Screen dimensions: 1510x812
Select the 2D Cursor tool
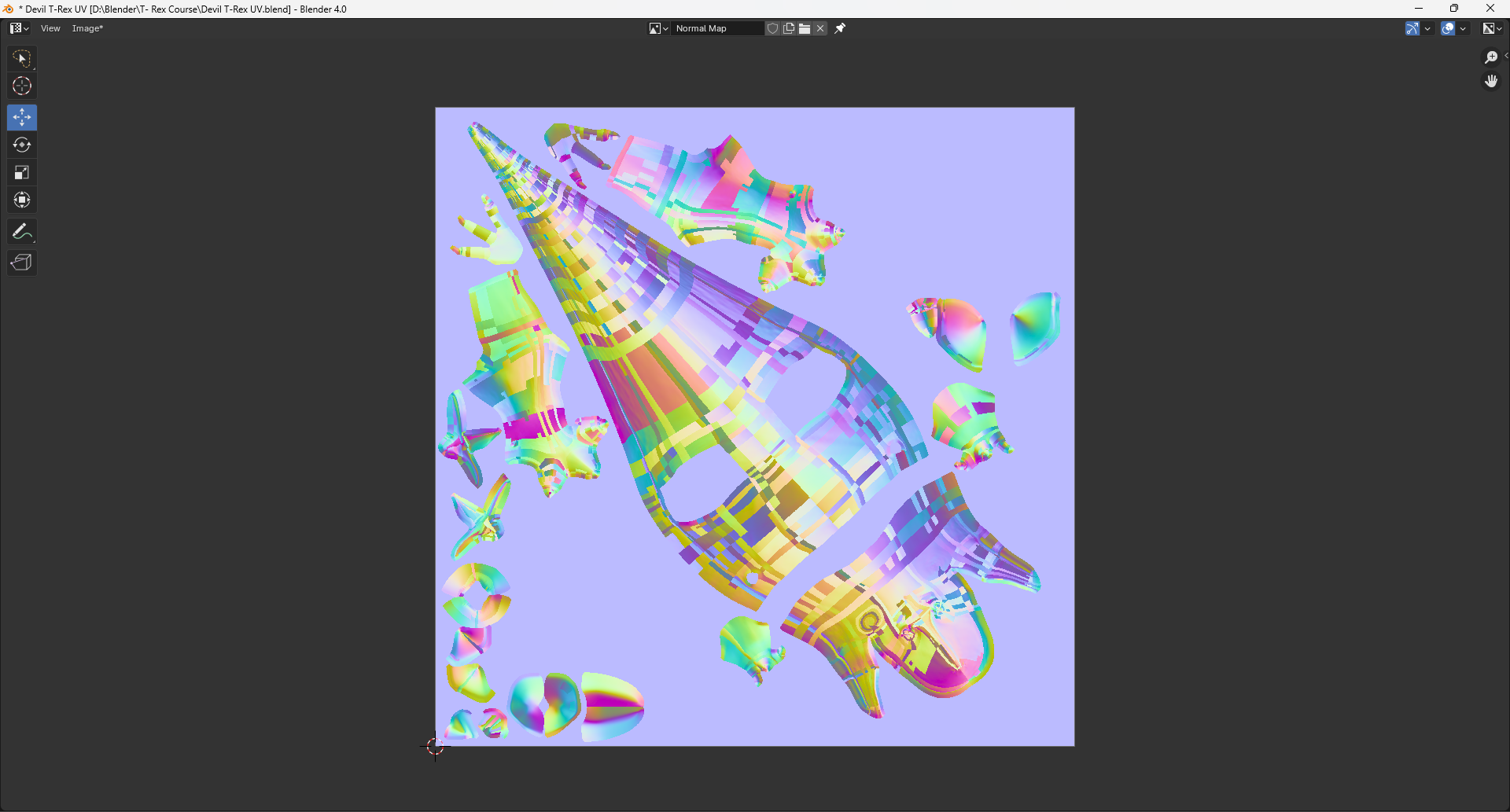point(22,86)
